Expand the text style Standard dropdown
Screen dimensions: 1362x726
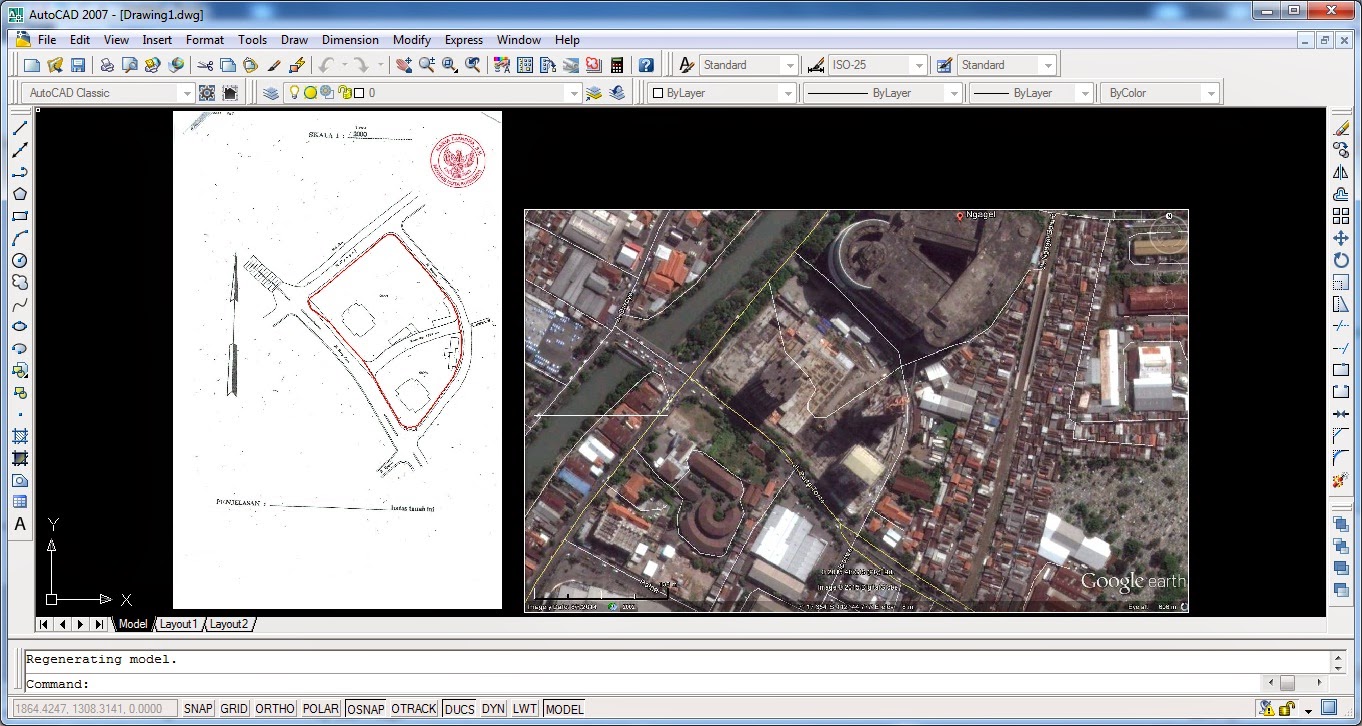coord(790,65)
